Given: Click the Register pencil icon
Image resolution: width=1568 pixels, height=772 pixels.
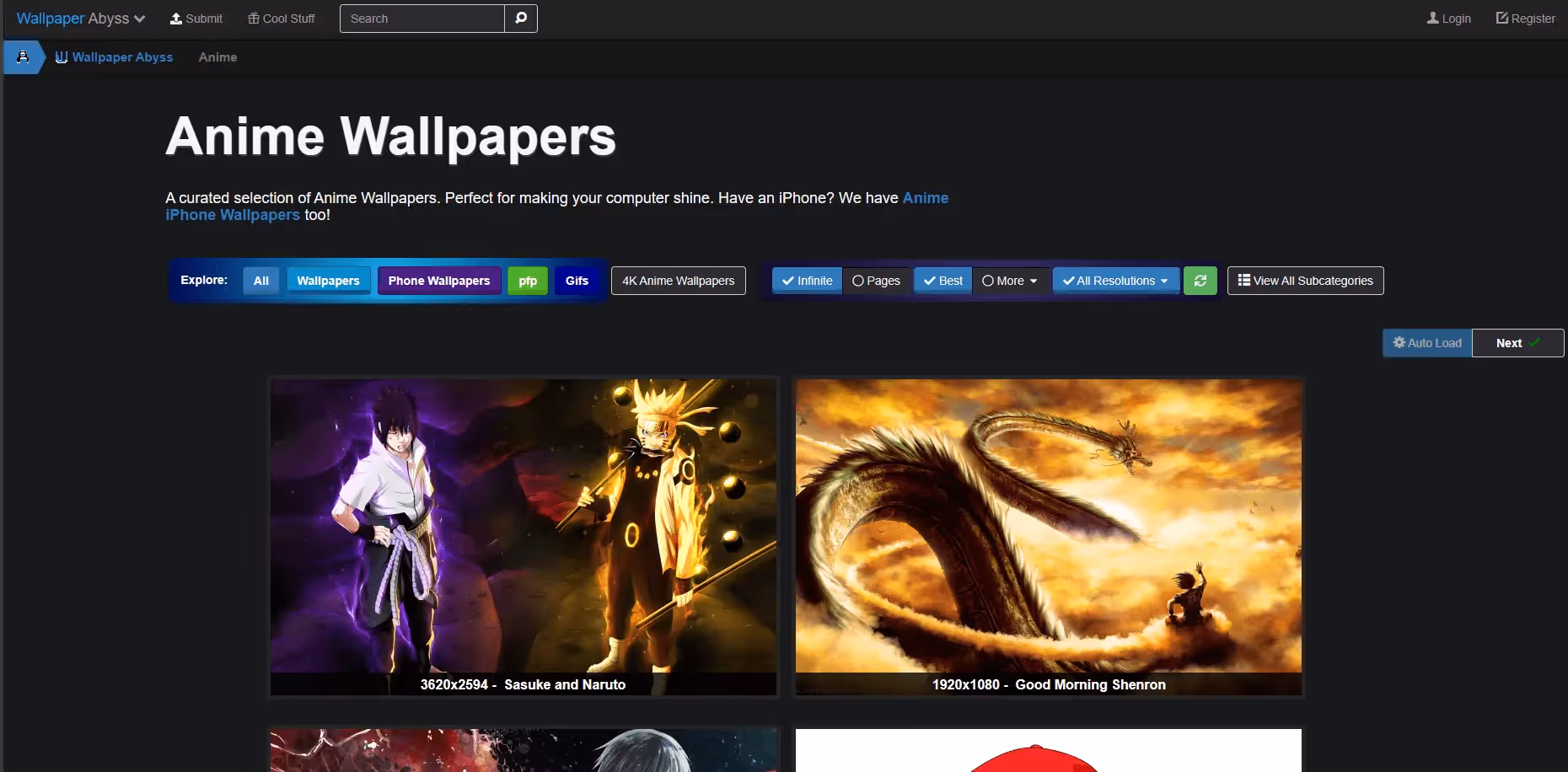Looking at the screenshot, I should point(1501,18).
